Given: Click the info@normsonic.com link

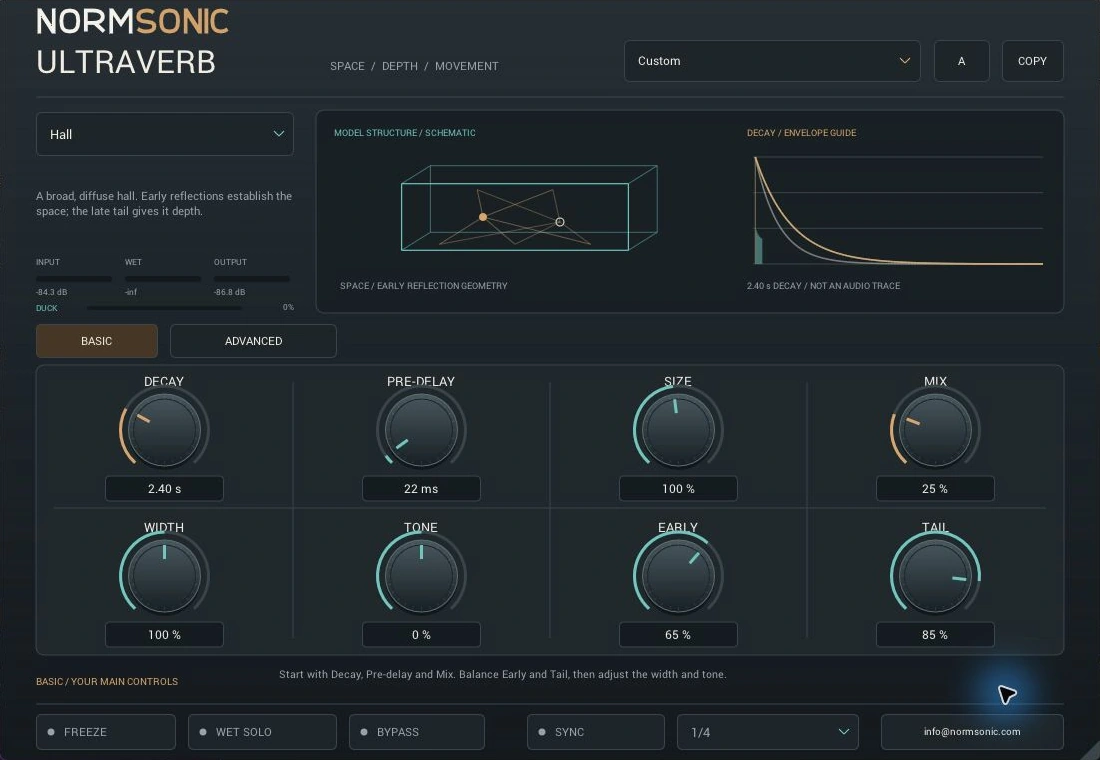Looking at the screenshot, I should tap(972, 732).
